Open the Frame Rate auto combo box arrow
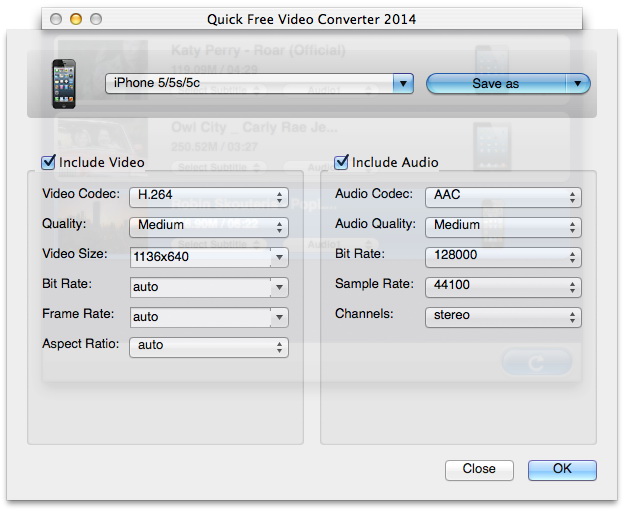This screenshot has height=511, width=624. click(279, 317)
